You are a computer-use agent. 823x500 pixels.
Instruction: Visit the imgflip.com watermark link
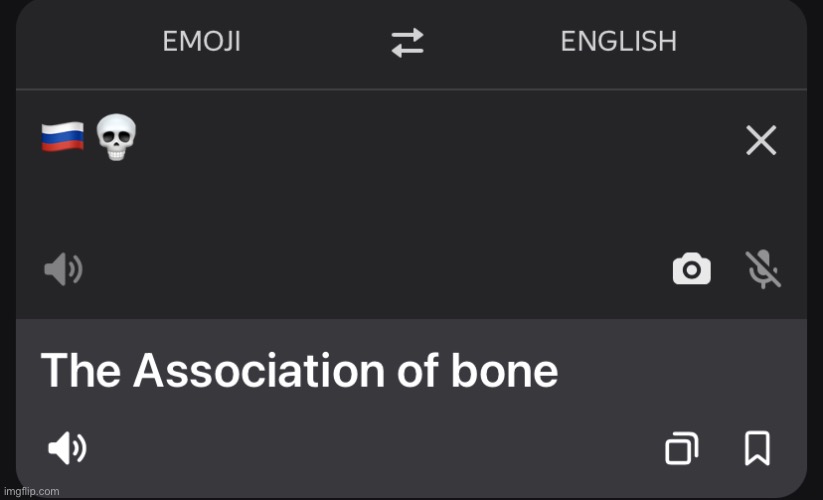(x=31, y=492)
